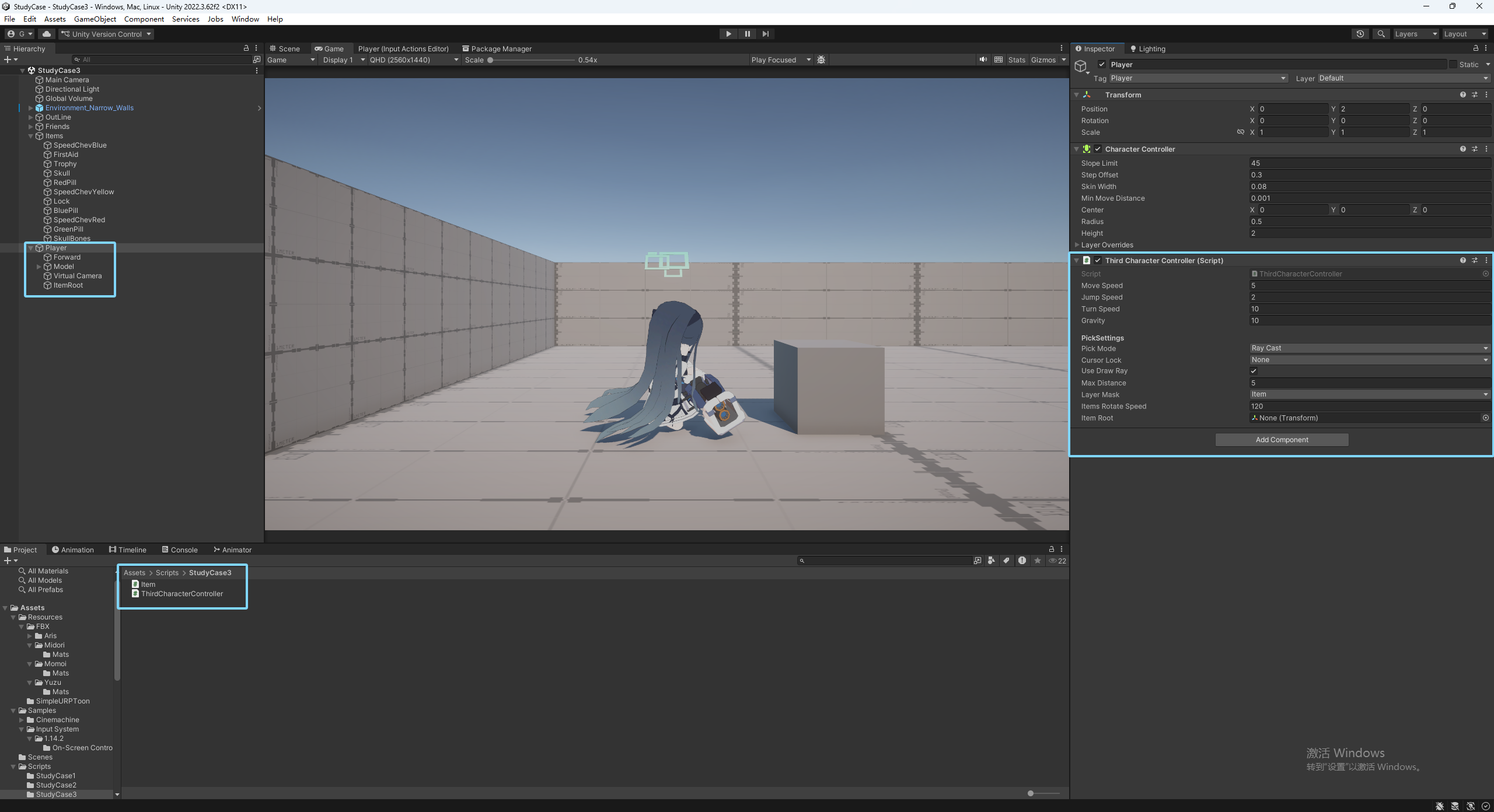Open the Undo History icon
Viewport: 1494px width, 812px height.
(x=1360, y=34)
